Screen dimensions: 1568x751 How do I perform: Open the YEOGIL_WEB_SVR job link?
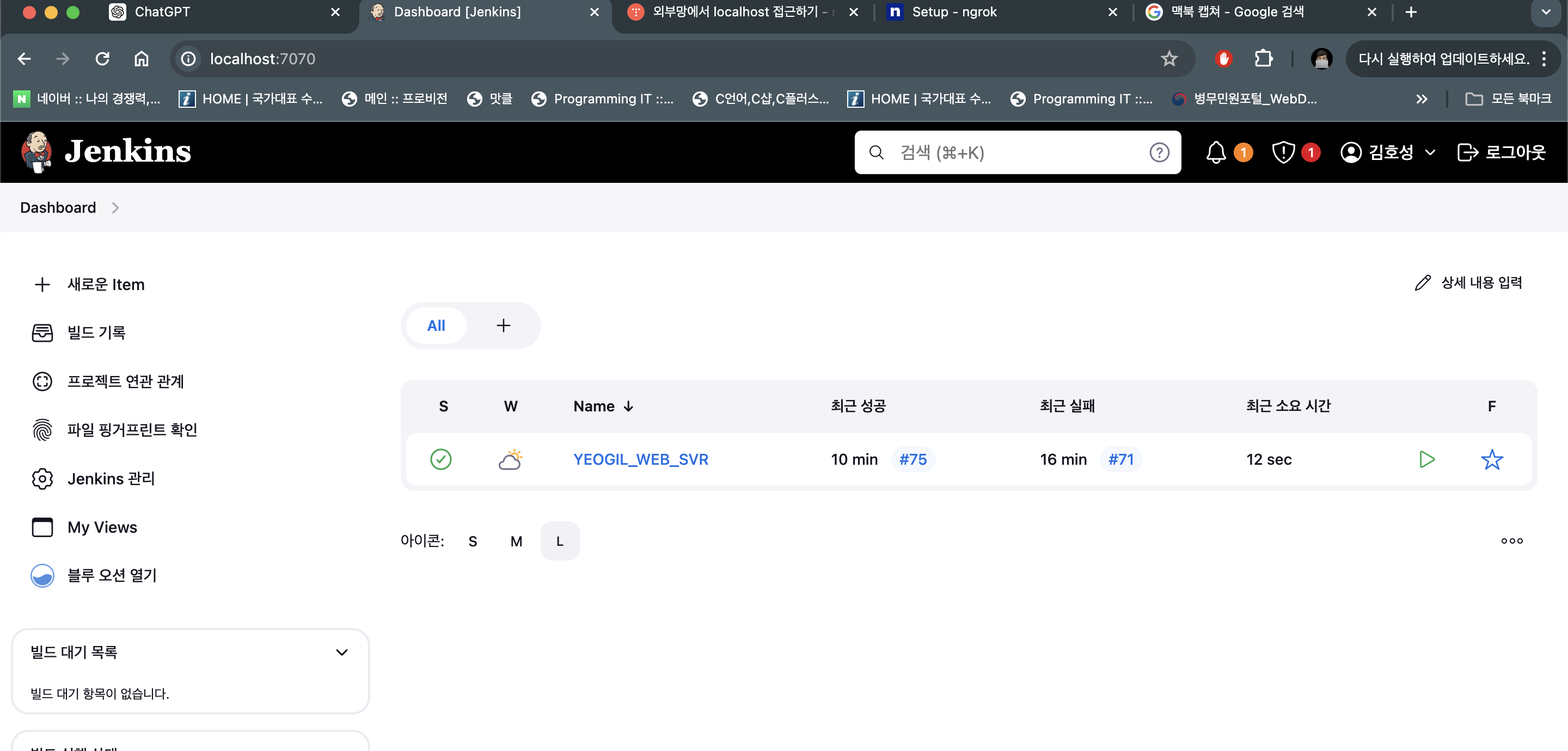[x=640, y=459]
